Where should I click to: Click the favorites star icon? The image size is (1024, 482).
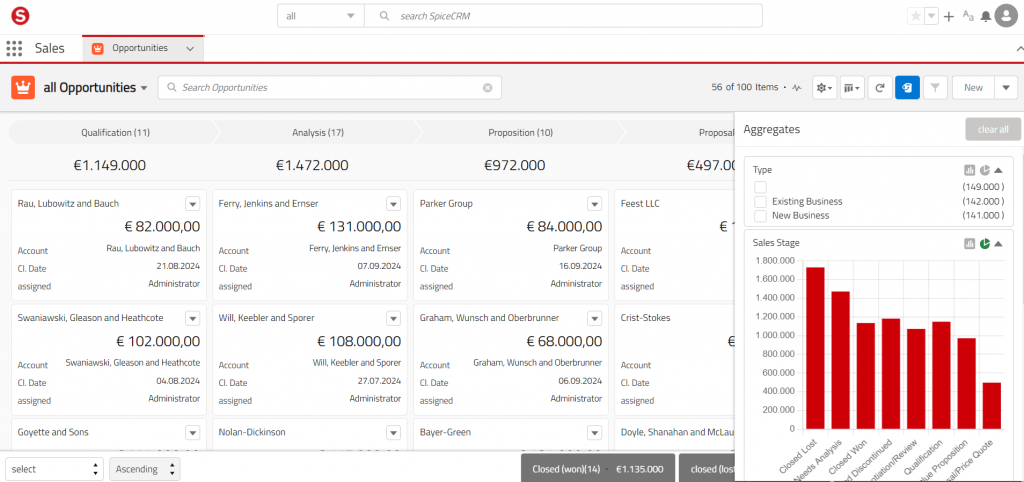[916, 16]
